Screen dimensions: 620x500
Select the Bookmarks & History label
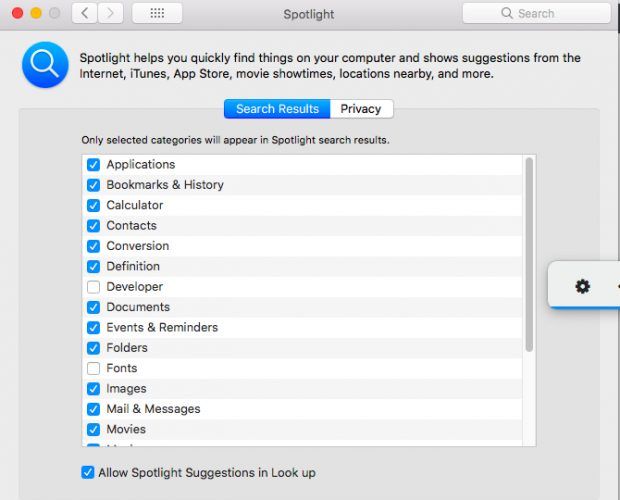(165, 185)
